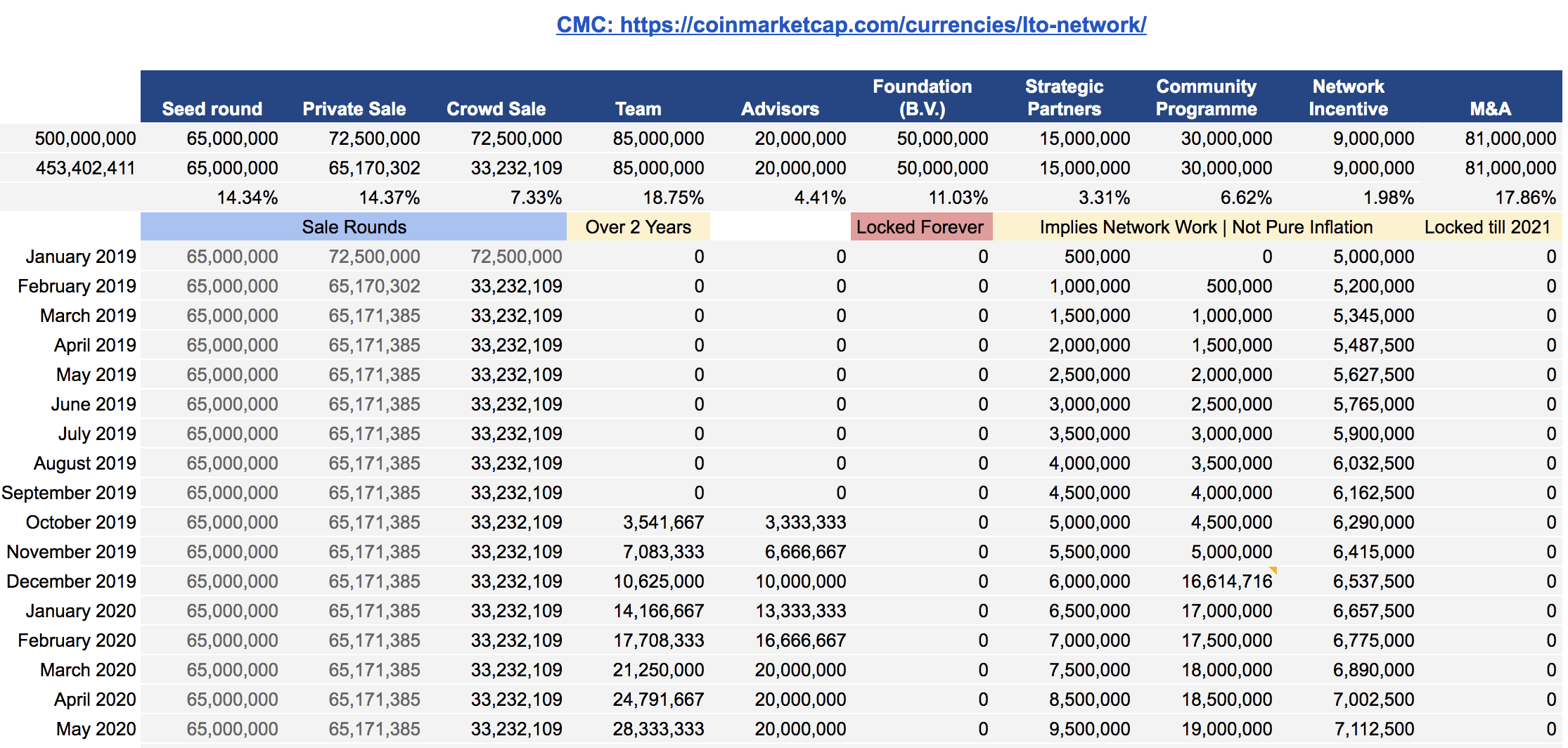The height and width of the screenshot is (748, 1568).
Task: Click the Strategic Partners percentage 3.31%
Action: 1105,198
